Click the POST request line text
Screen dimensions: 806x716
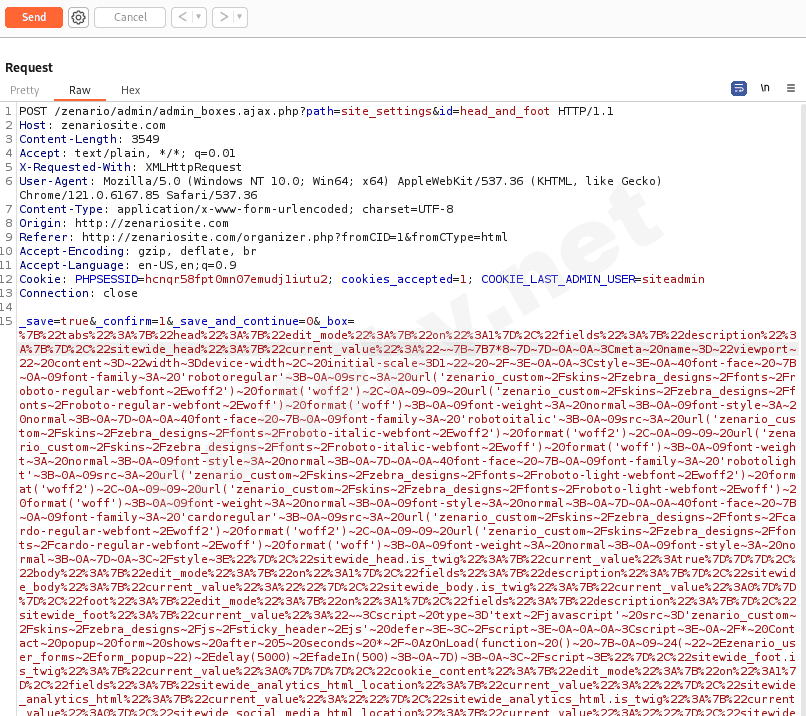coord(316,111)
